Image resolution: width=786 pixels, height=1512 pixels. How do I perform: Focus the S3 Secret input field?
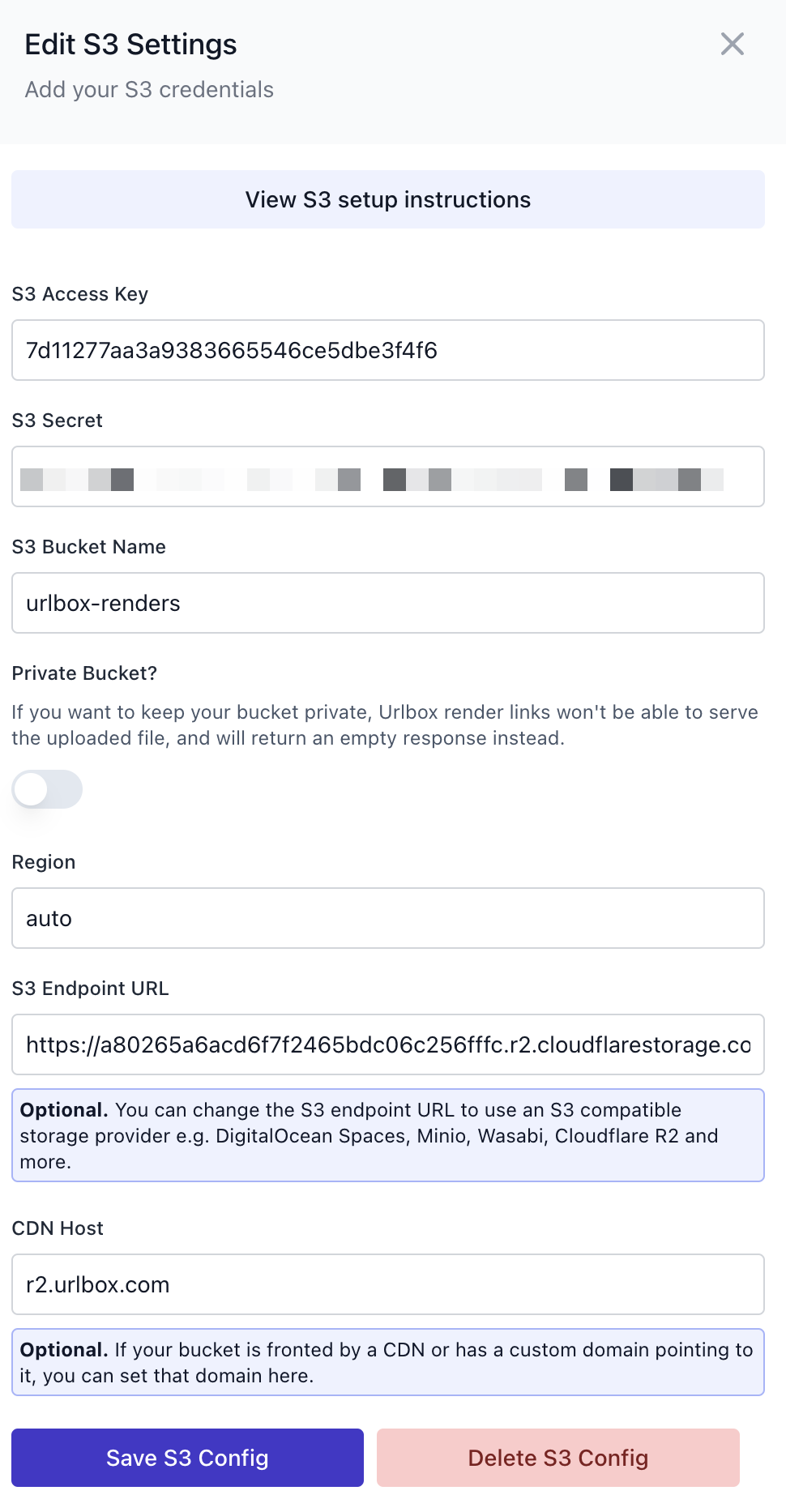(x=388, y=476)
